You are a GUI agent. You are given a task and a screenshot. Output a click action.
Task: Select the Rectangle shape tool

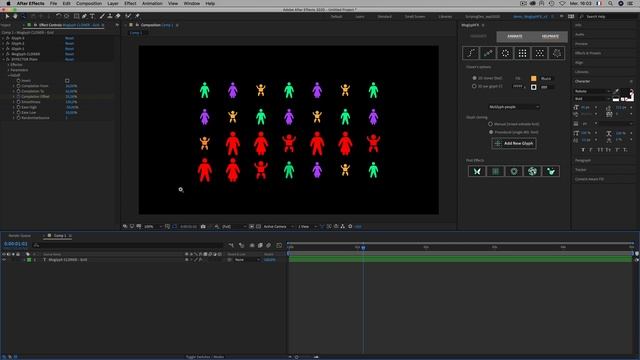76,16
